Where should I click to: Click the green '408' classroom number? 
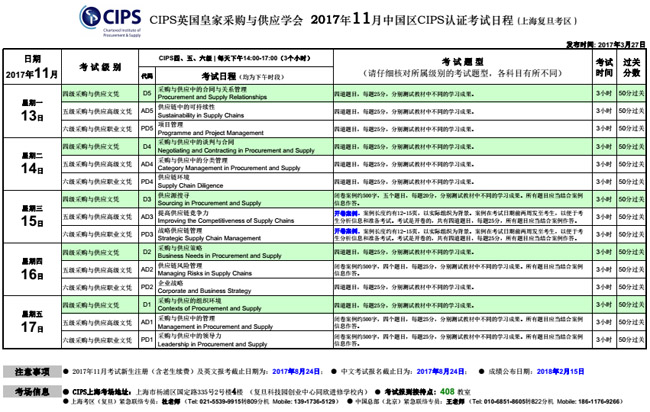click(447, 391)
